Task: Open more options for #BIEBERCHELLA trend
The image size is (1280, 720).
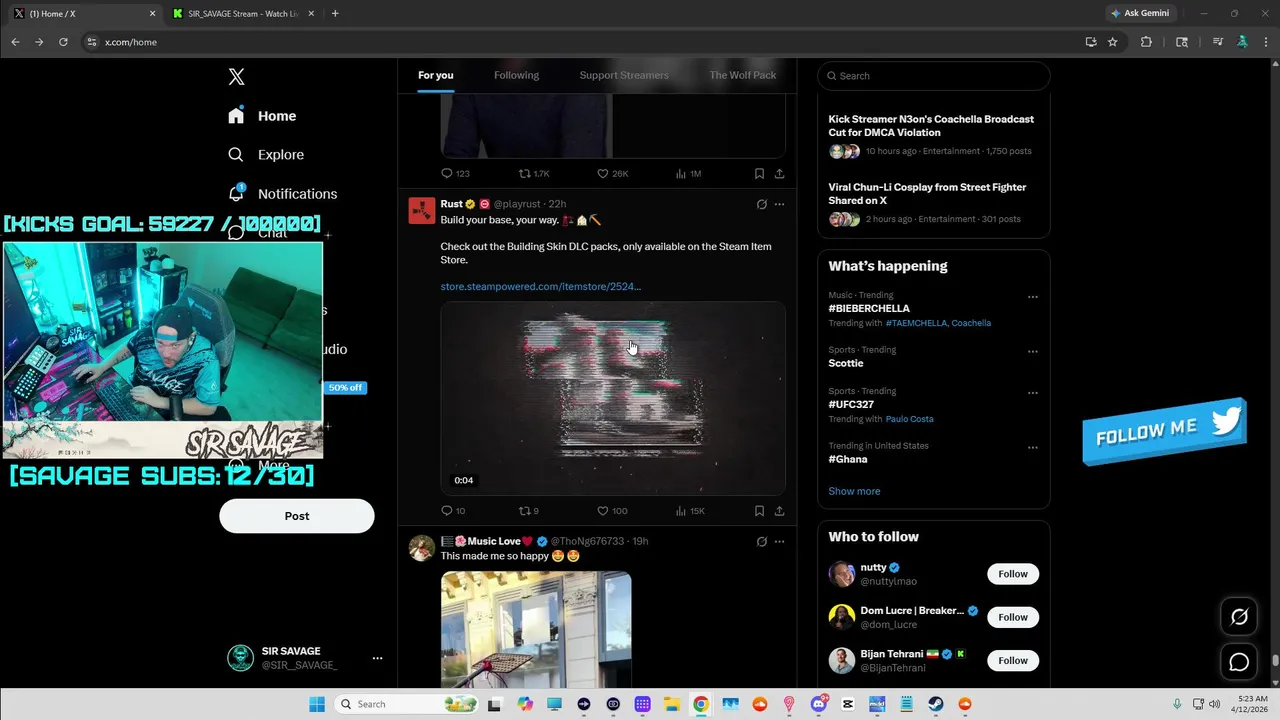Action: coord(1033,297)
